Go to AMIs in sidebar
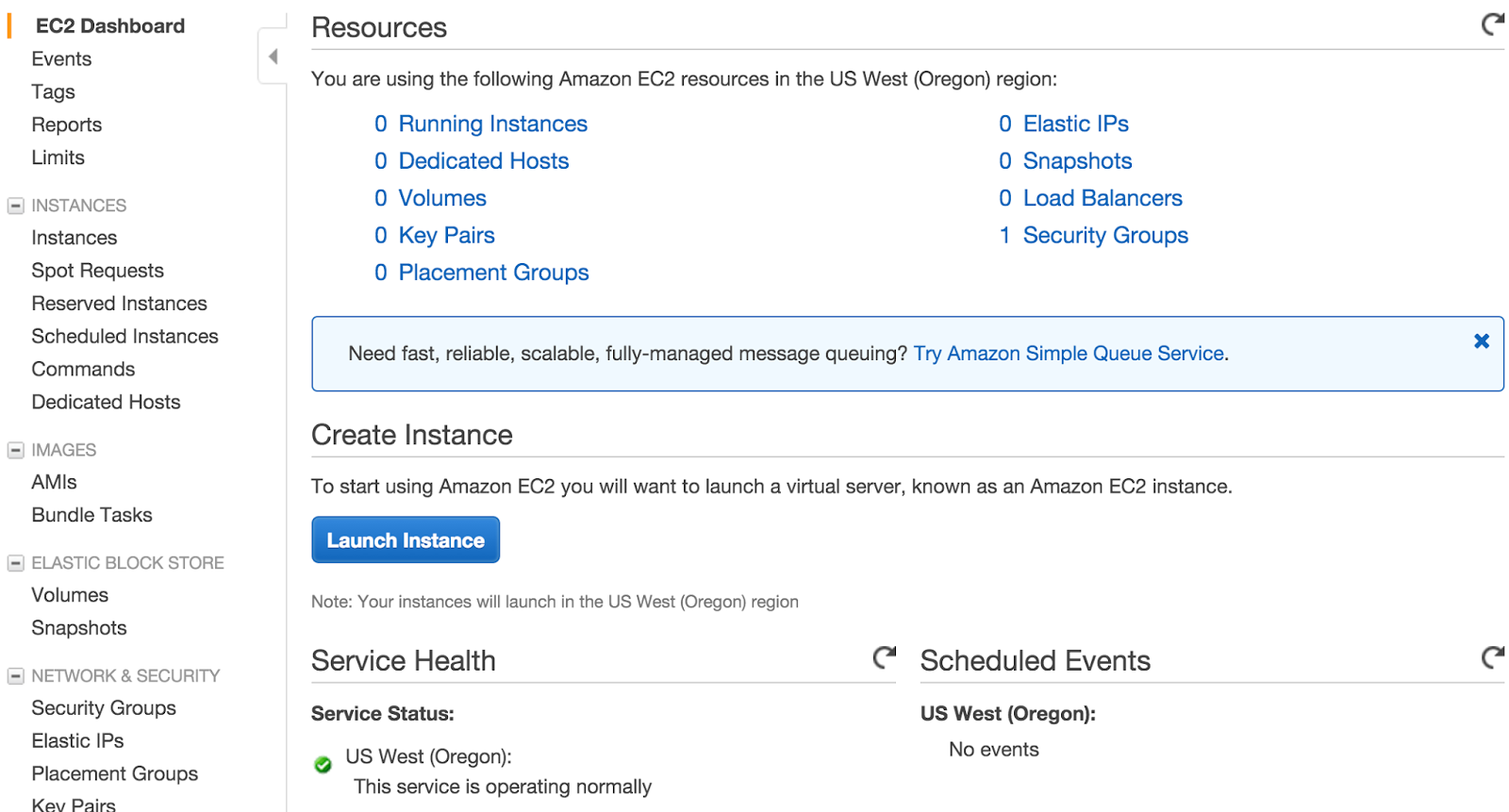 (54, 482)
